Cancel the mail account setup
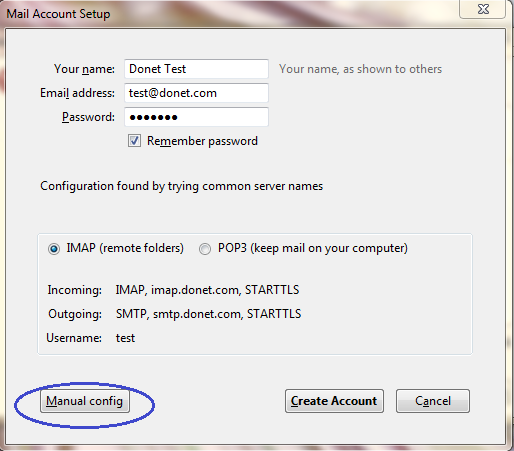This screenshot has height=451, width=514. coord(433,401)
